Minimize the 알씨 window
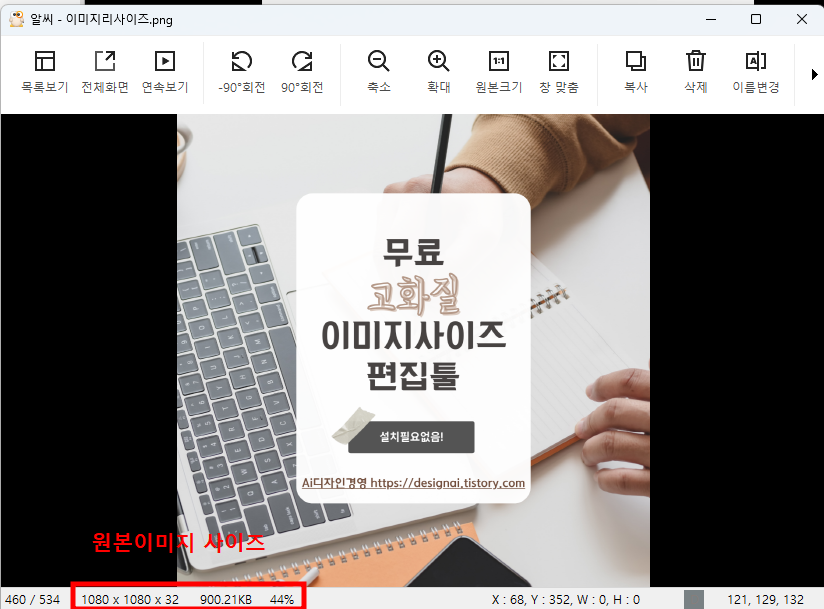Image resolution: width=824 pixels, height=609 pixels. [x=711, y=19]
